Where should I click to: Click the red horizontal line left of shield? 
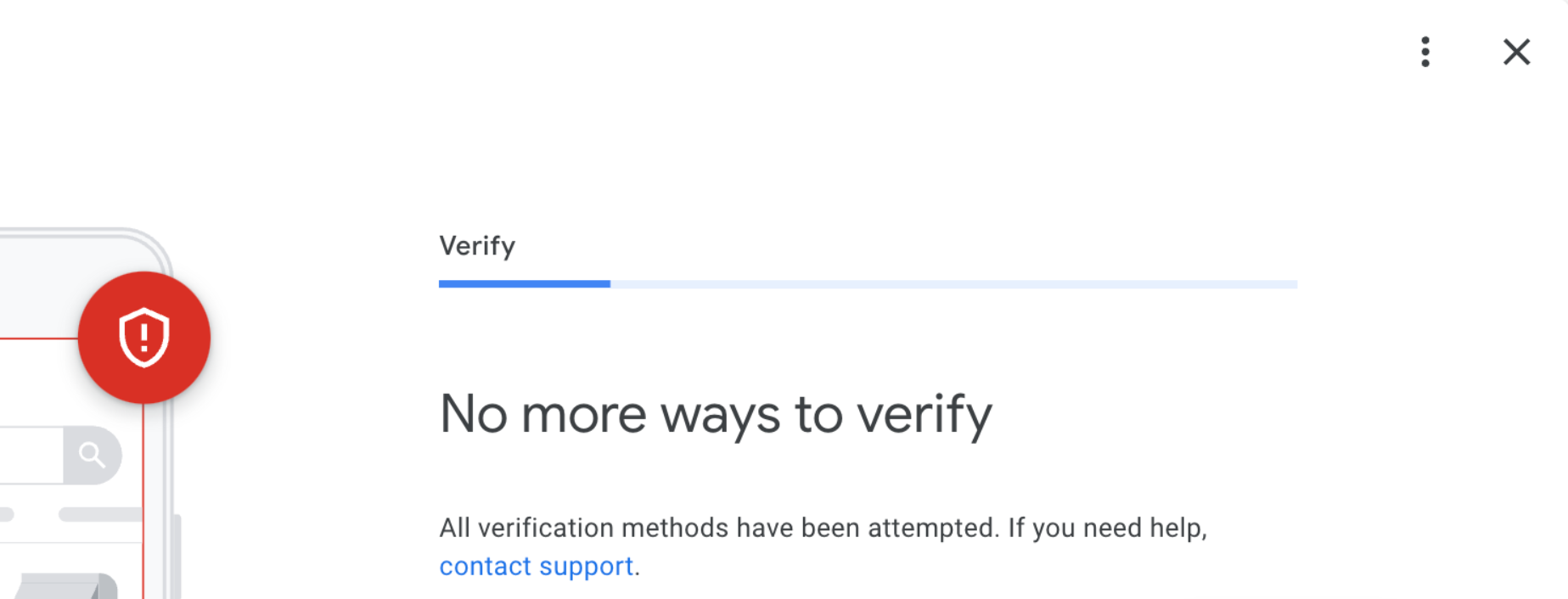(38, 339)
